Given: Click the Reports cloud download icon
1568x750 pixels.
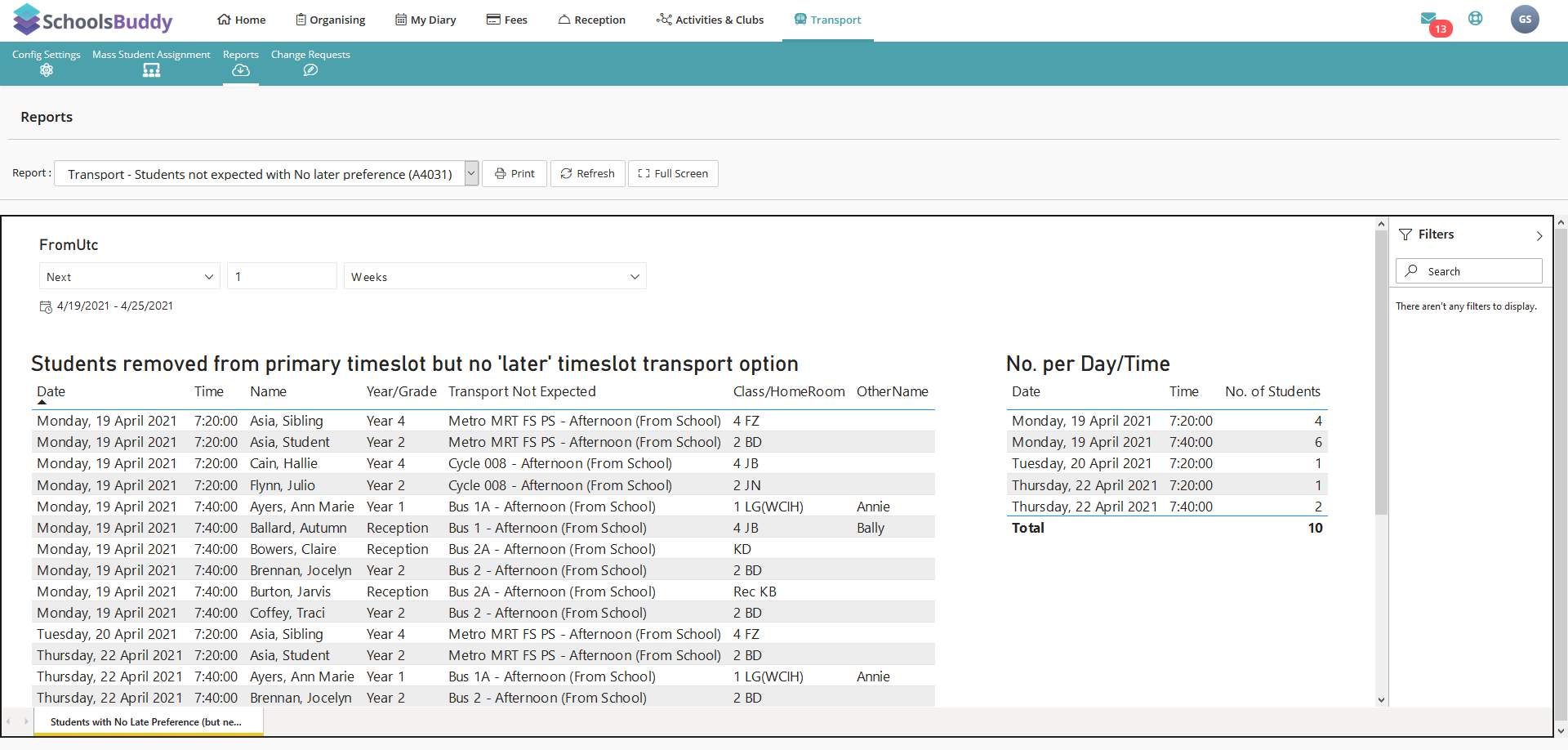Looking at the screenshot, I should (x=240, y=70).
